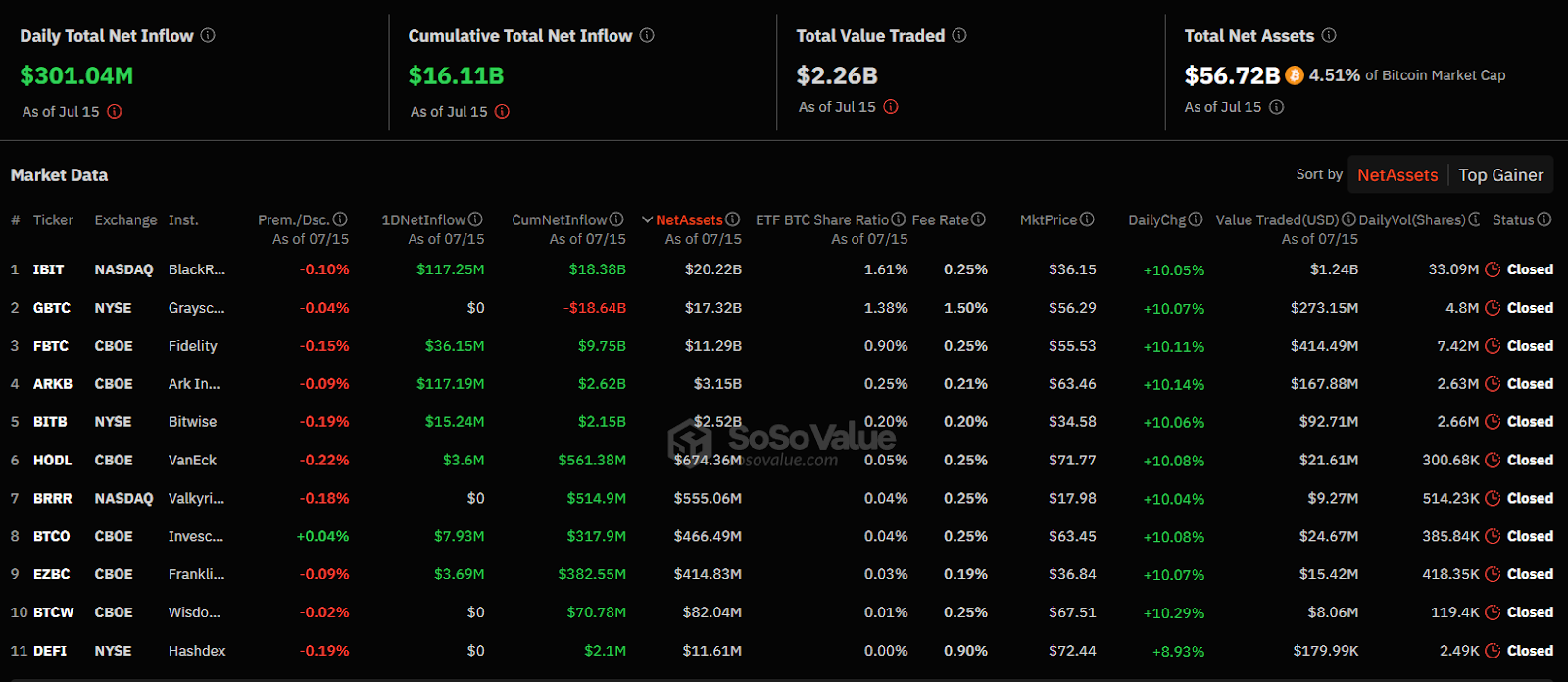This screenshot has width=1568, height=682.
Task: Click Fidelity institution name
Action: [192, 346]
